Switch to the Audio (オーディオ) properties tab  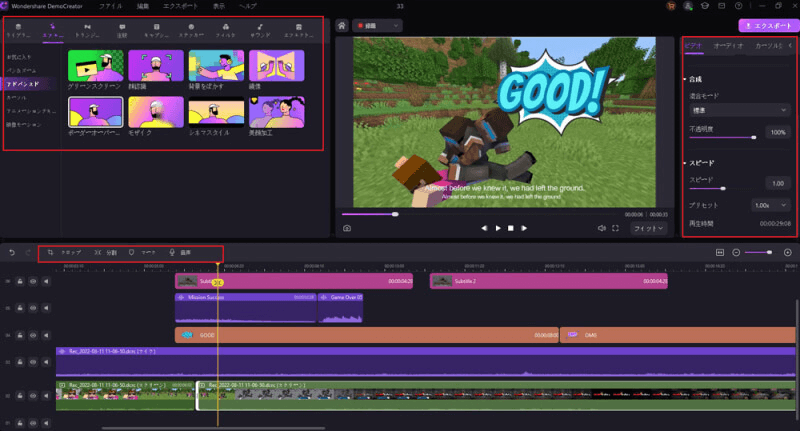[x=728, y=46]
